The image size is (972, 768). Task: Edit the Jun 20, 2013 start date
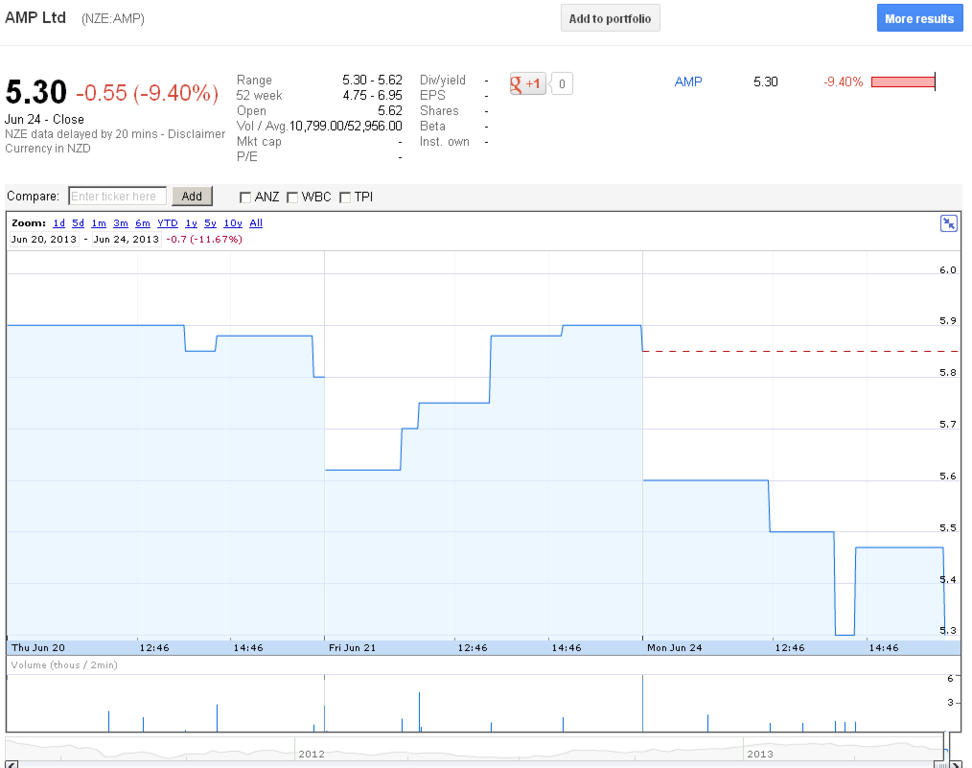coord(43,239)
